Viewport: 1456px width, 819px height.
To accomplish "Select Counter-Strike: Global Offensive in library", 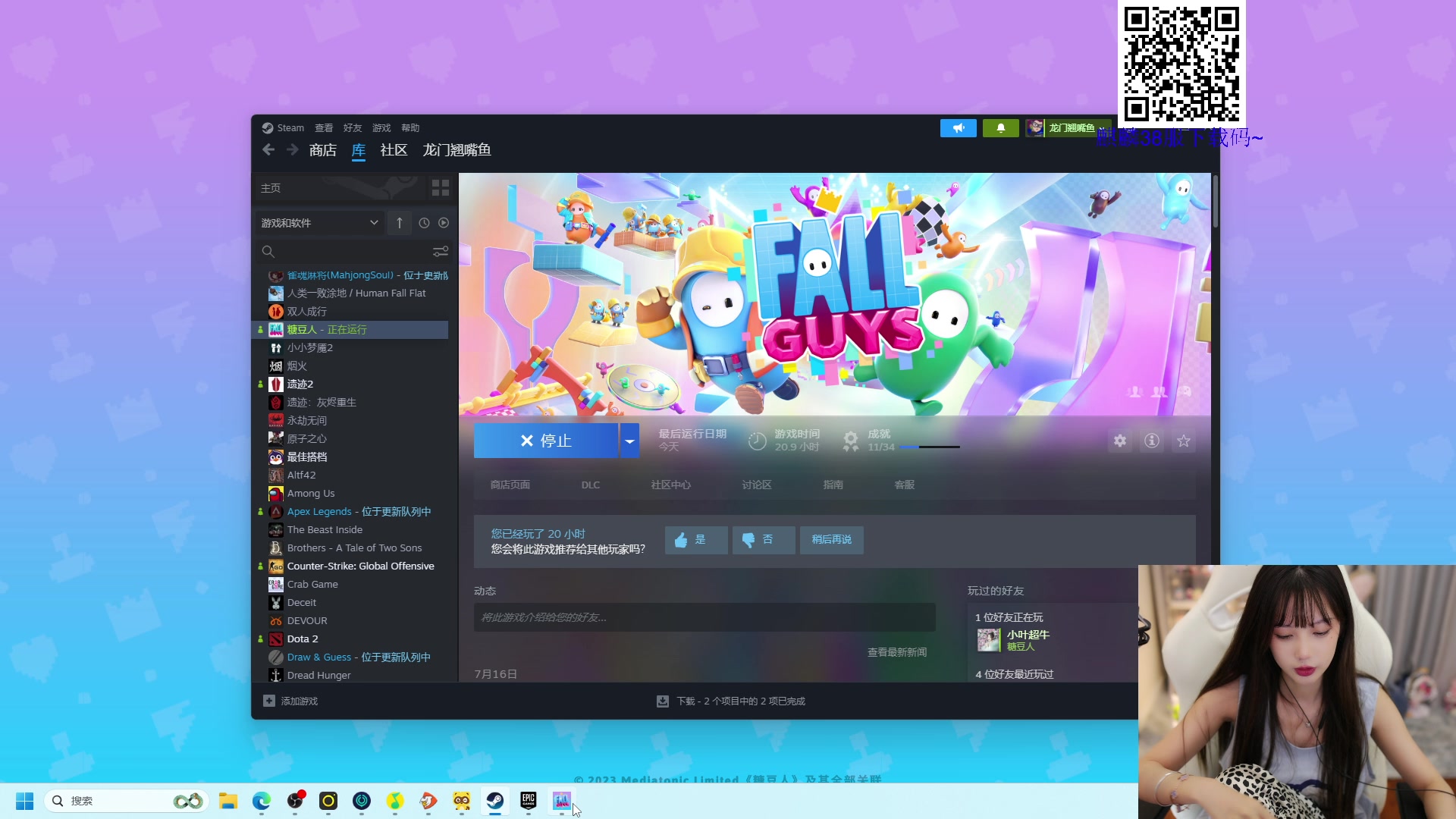I will [x=351, y=566].
